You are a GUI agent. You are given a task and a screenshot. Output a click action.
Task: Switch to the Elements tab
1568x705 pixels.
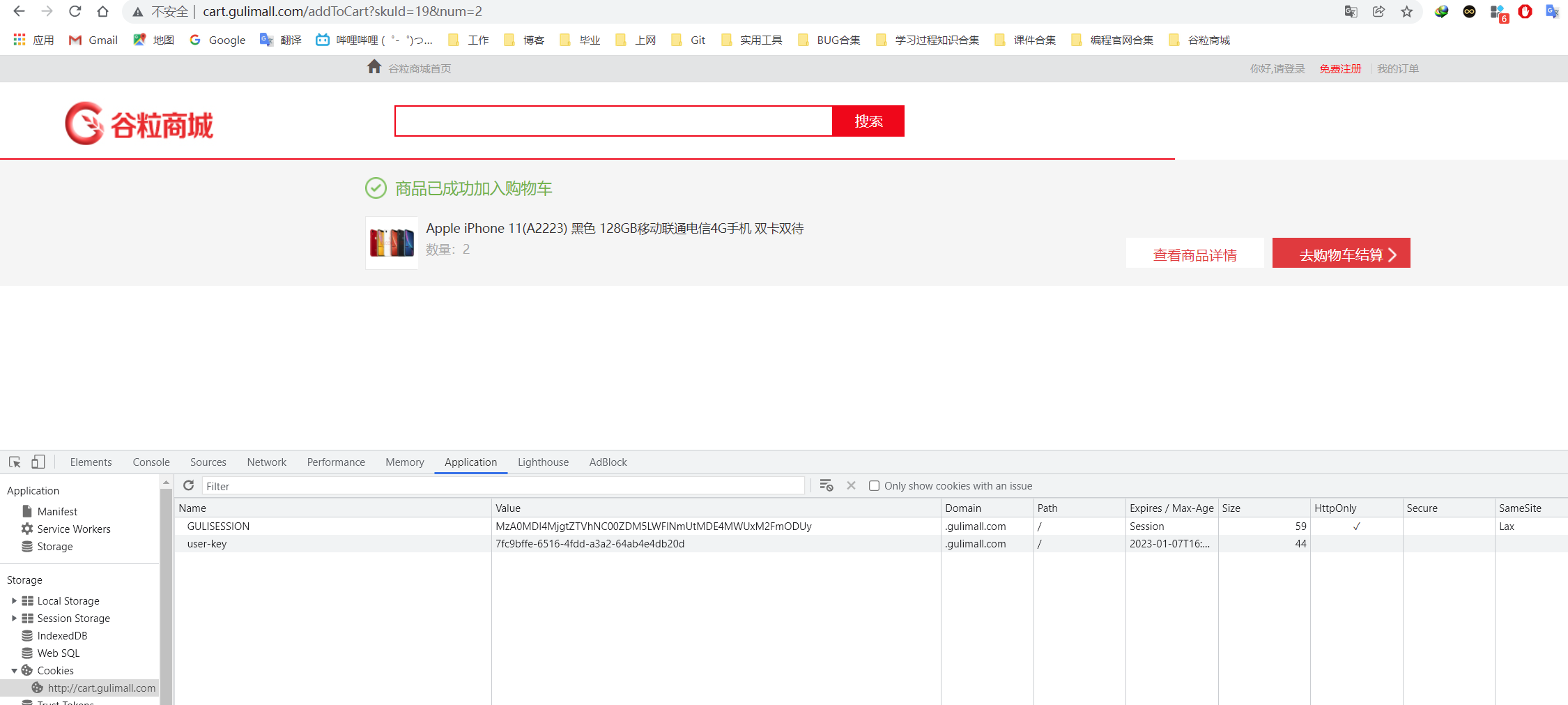(91, 462)
